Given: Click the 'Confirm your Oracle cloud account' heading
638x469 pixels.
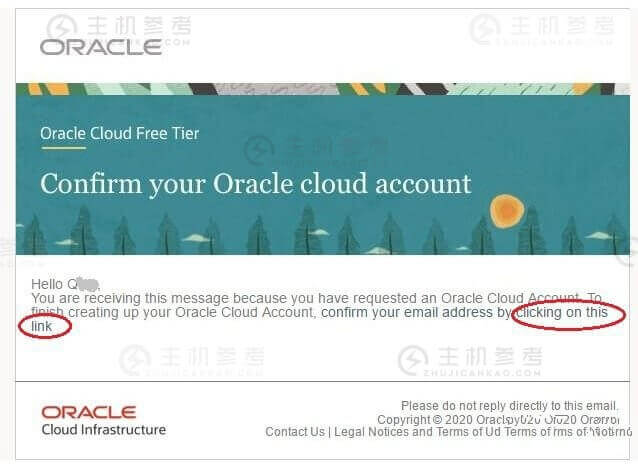Looking at the screenshot, I should (256, 184).
